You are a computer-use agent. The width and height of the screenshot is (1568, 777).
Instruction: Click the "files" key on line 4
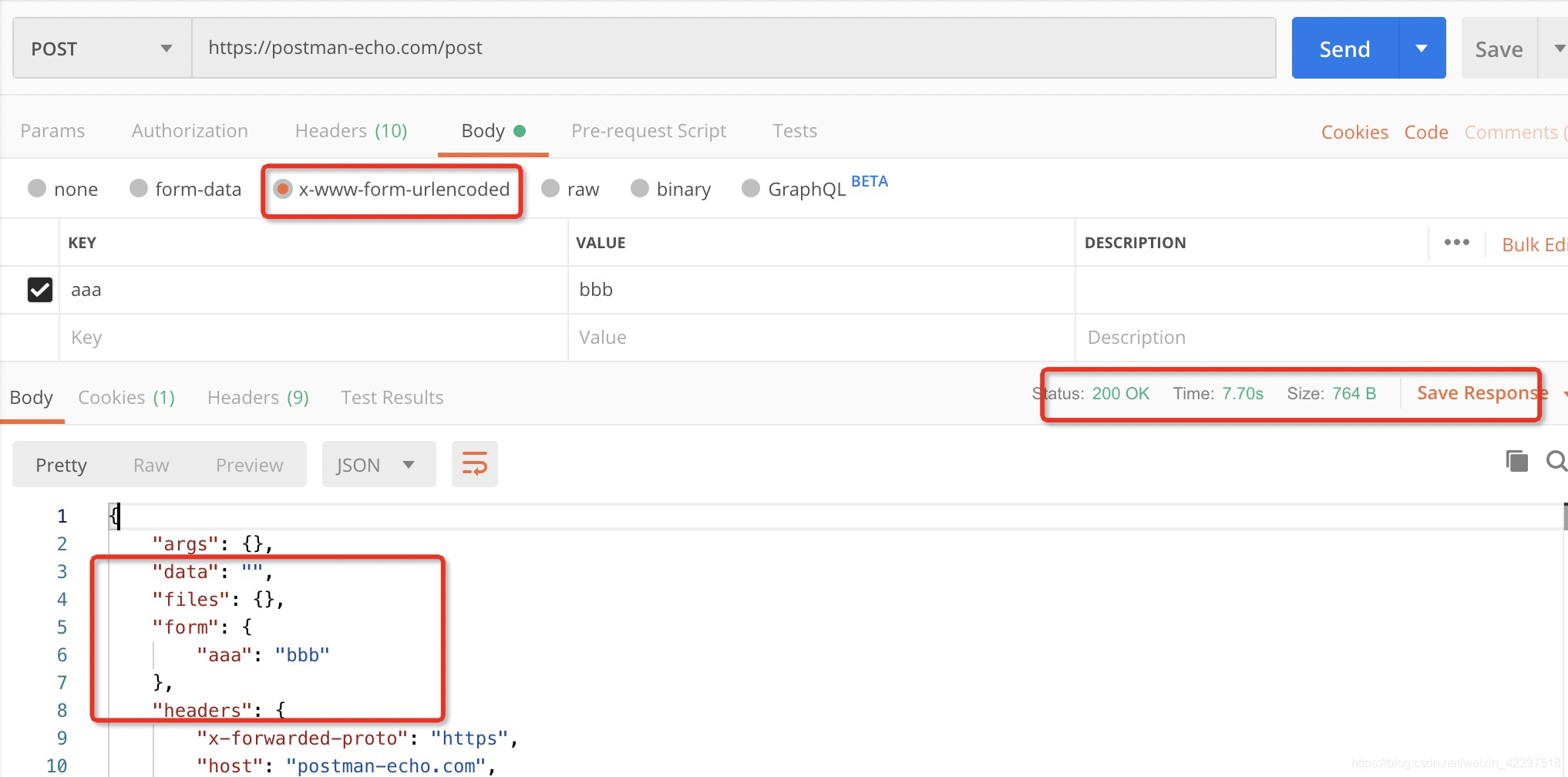[x=191, y=599]
